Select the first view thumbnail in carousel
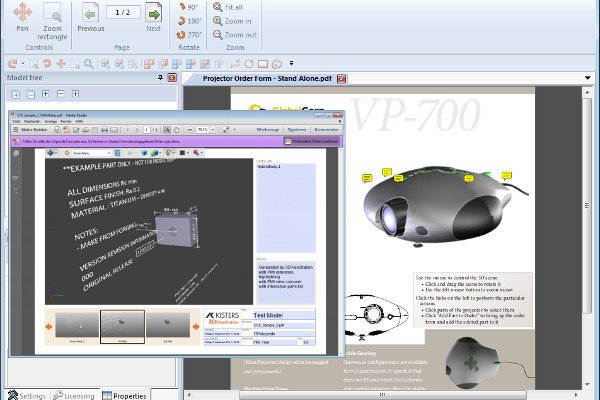The image size is (600, 400). tap(77, 325)
